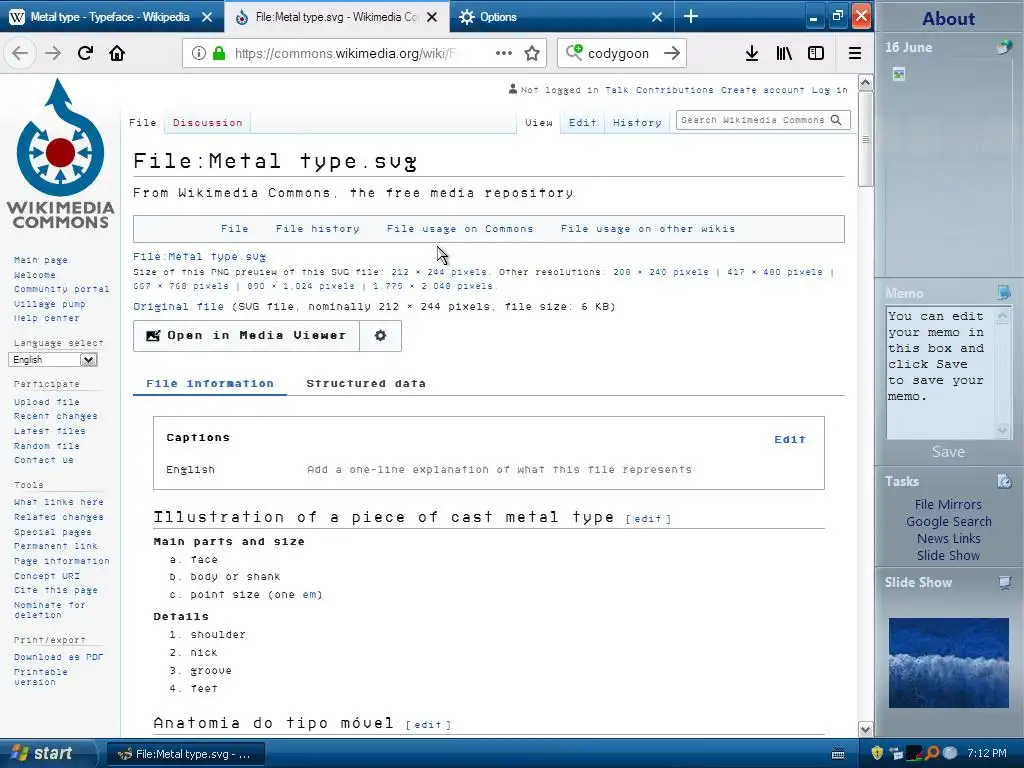Click the browser forward arrow
This screenshot has width=1024, height=768.
coord(53,53)
